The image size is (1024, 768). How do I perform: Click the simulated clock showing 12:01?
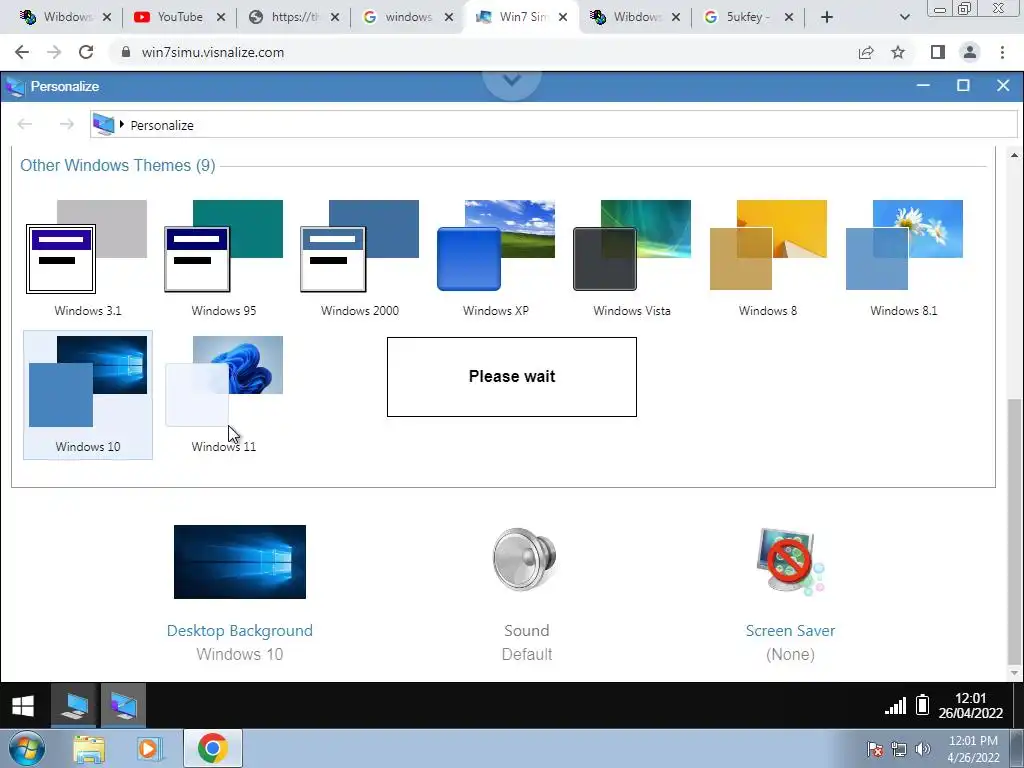(970, 705)
